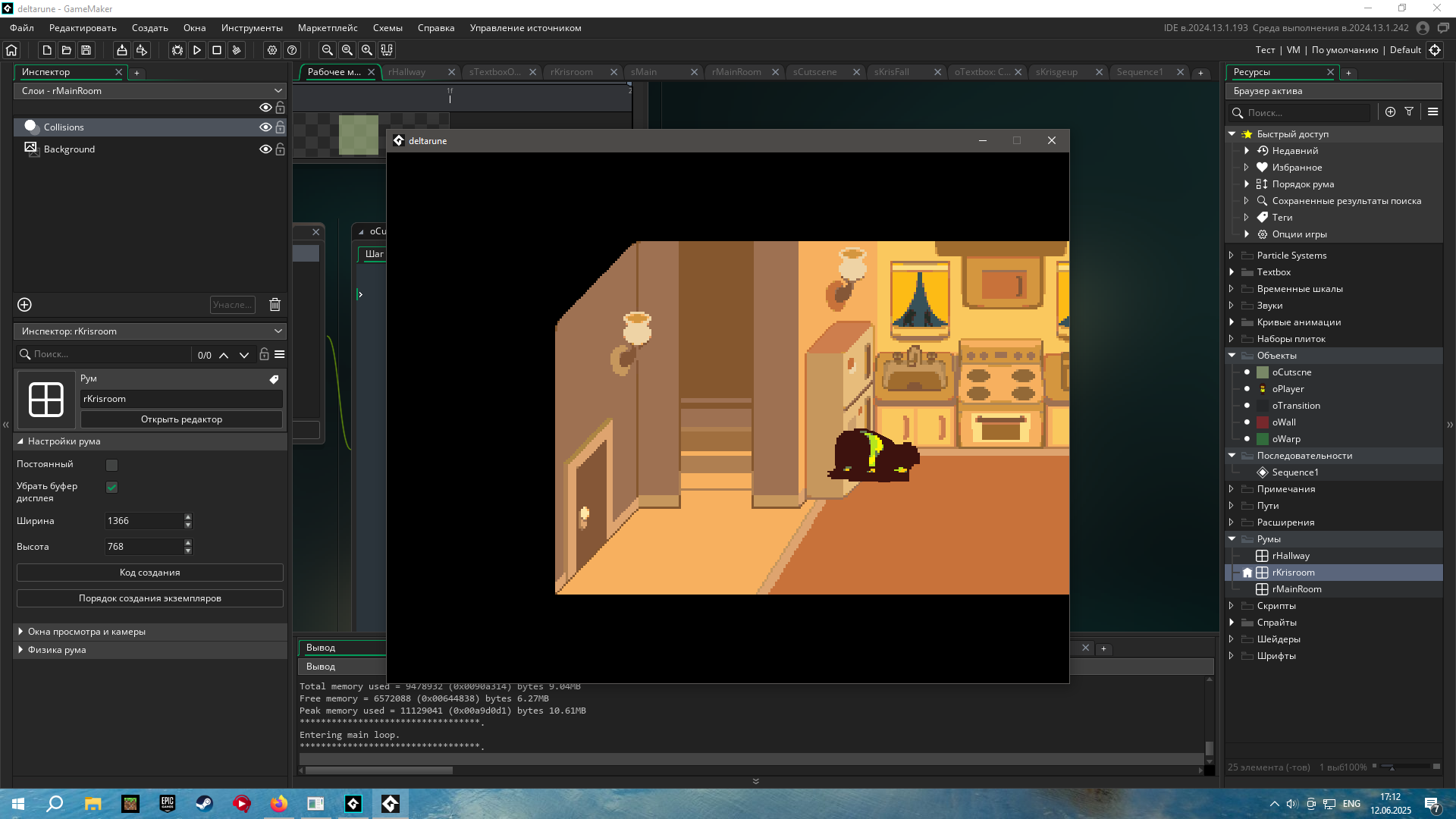Screen dimensions: 1456x819
Task: Expand the Физика рума section
Action: coord(20,650)
